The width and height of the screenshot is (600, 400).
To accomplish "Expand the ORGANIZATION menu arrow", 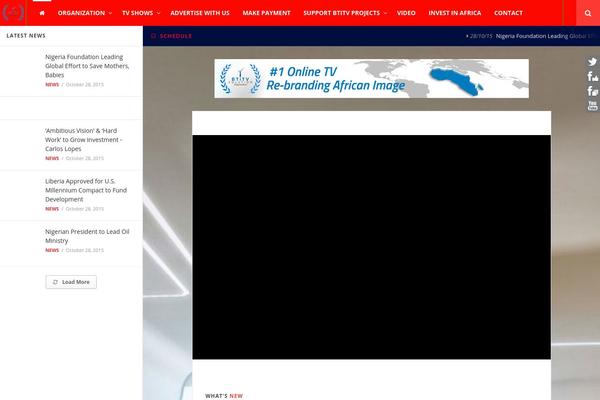I will [x=110, y=13].
